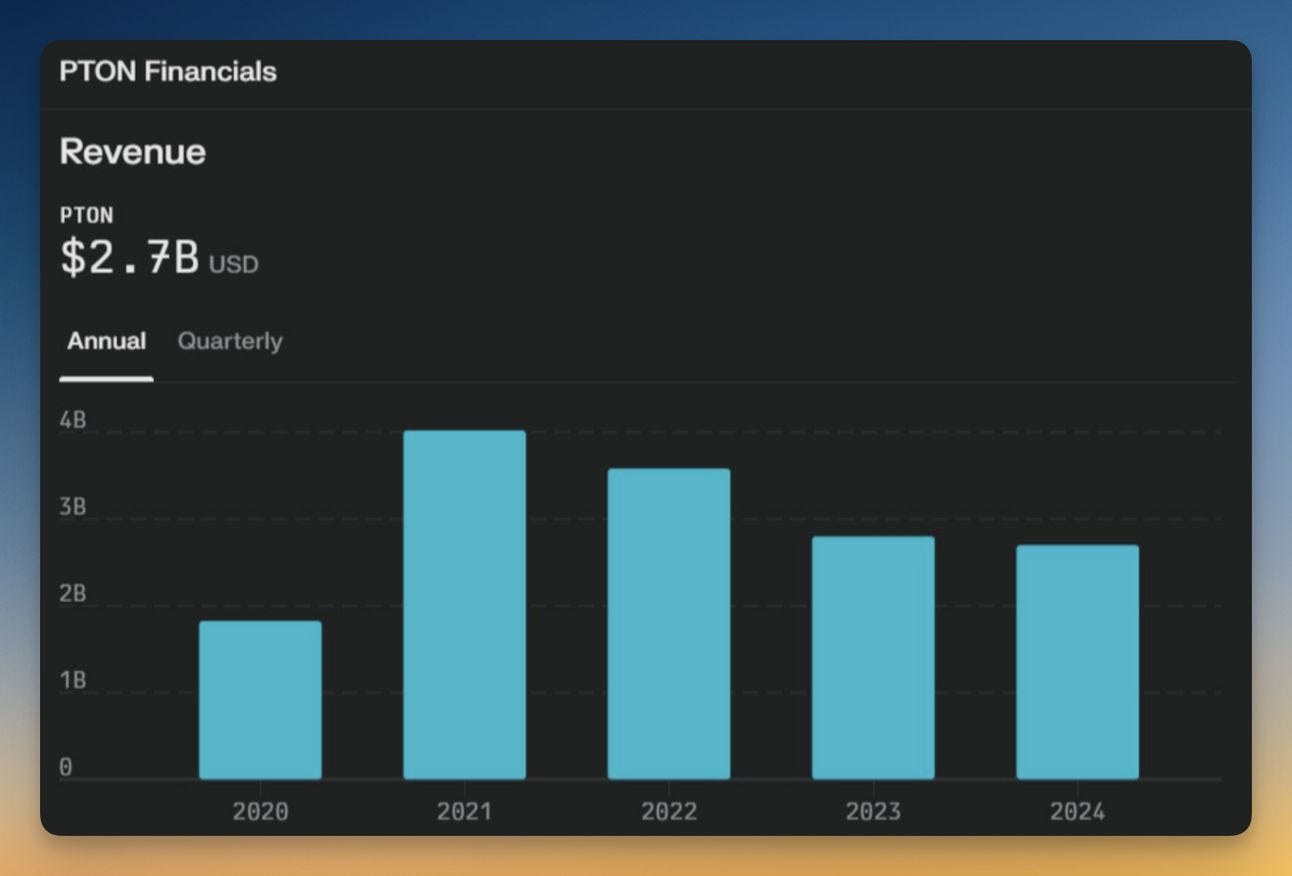Click the 2024 year label
This screenshot has width=1292, height=876.
1078,811
